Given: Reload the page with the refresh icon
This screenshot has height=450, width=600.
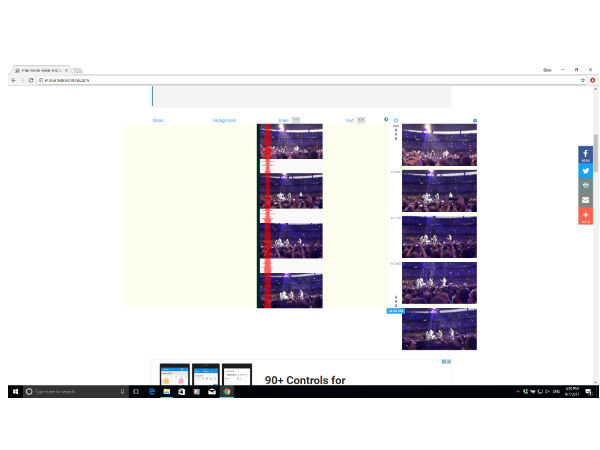Looking at the screenshot, I should pos(32,79).
